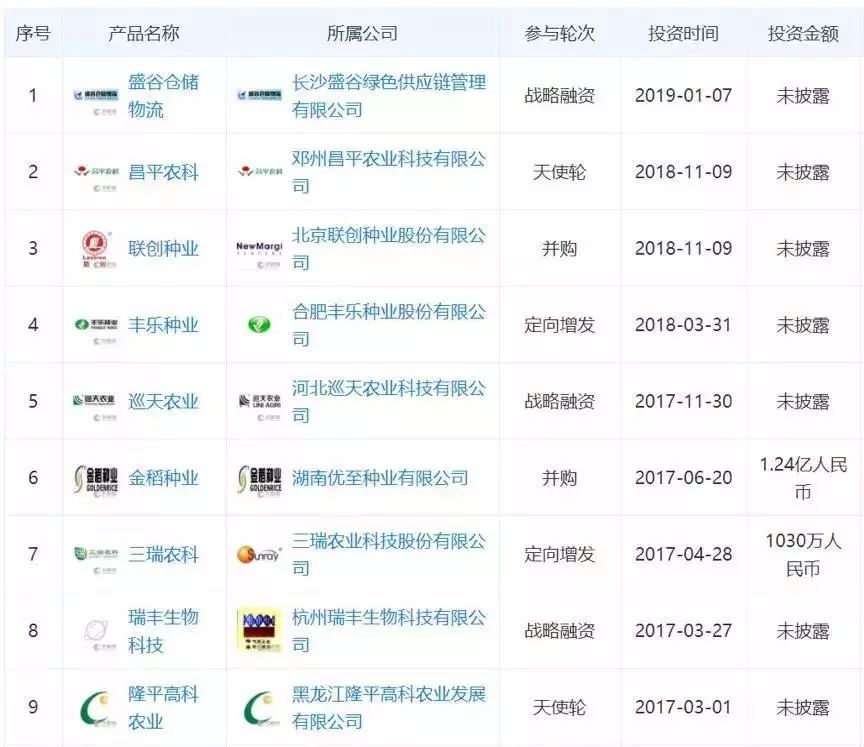Click the 金稻种业 product name
This screenshot has height=747, width=864.
tap(163, 478)
